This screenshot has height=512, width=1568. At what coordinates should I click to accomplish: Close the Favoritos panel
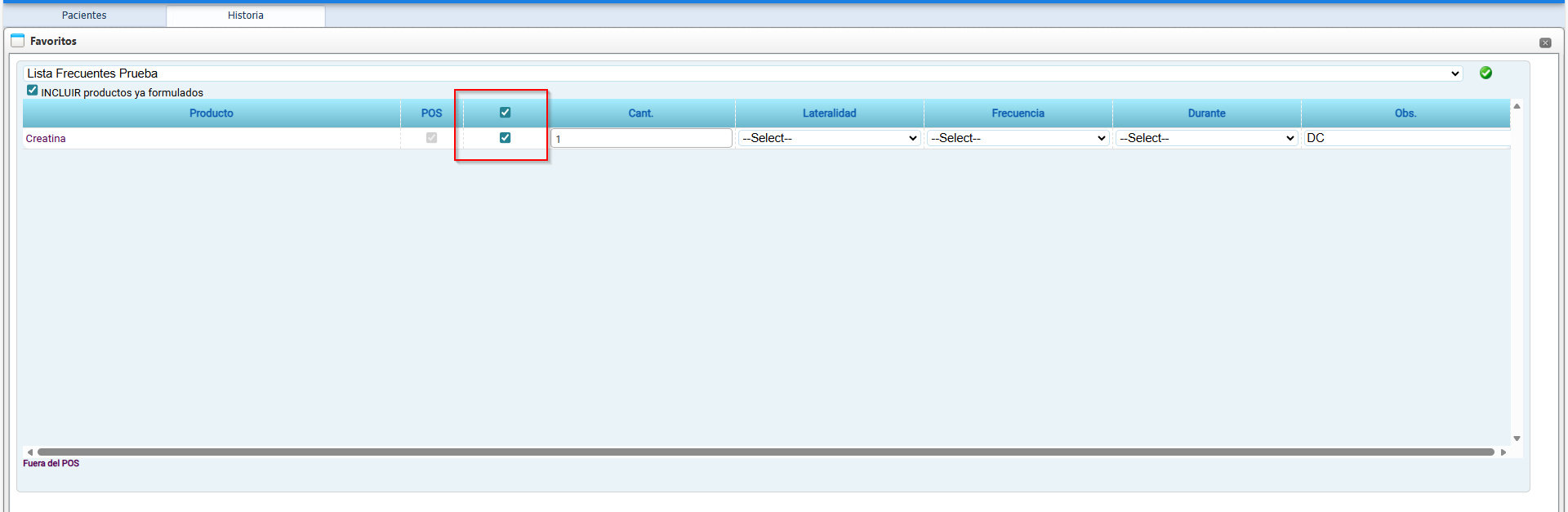(x=1545, y=42)
